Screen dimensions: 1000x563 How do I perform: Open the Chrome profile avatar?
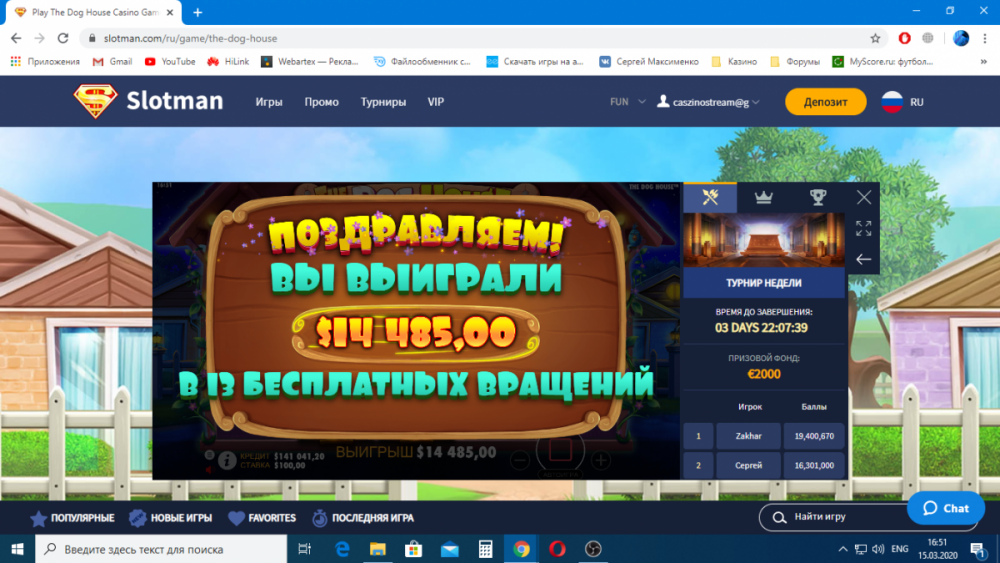tap(960, 38)
